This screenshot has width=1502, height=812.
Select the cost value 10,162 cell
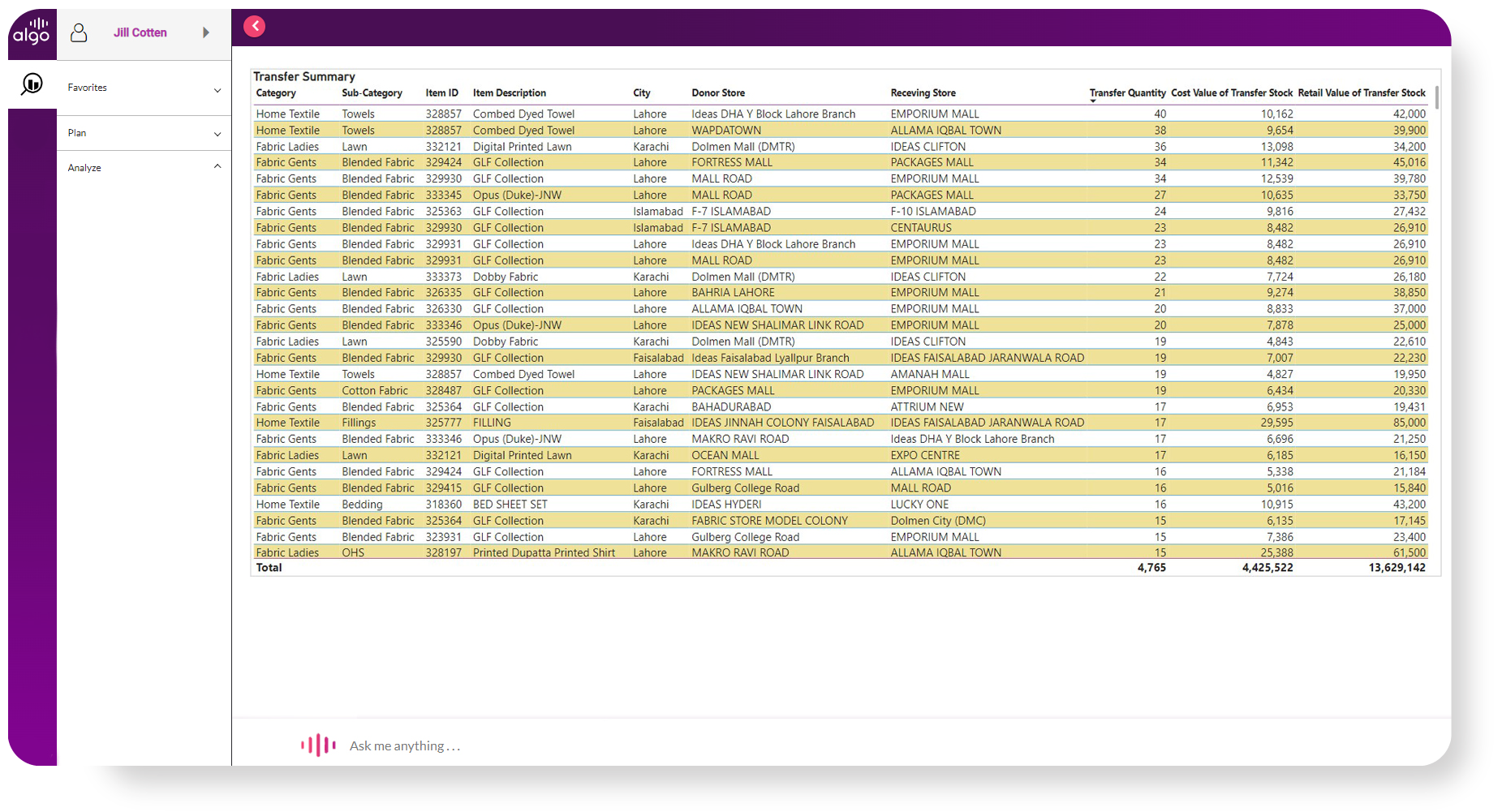point(1277,114)
